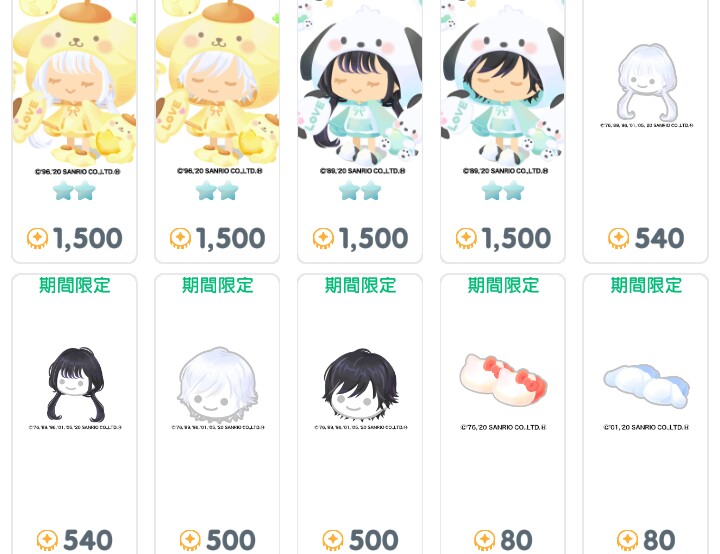Image resolution: width=720 pixels, height=554 pixels.
Task: Click the 期間限定 label above black twin-tail hair
Action: [75, 285]
